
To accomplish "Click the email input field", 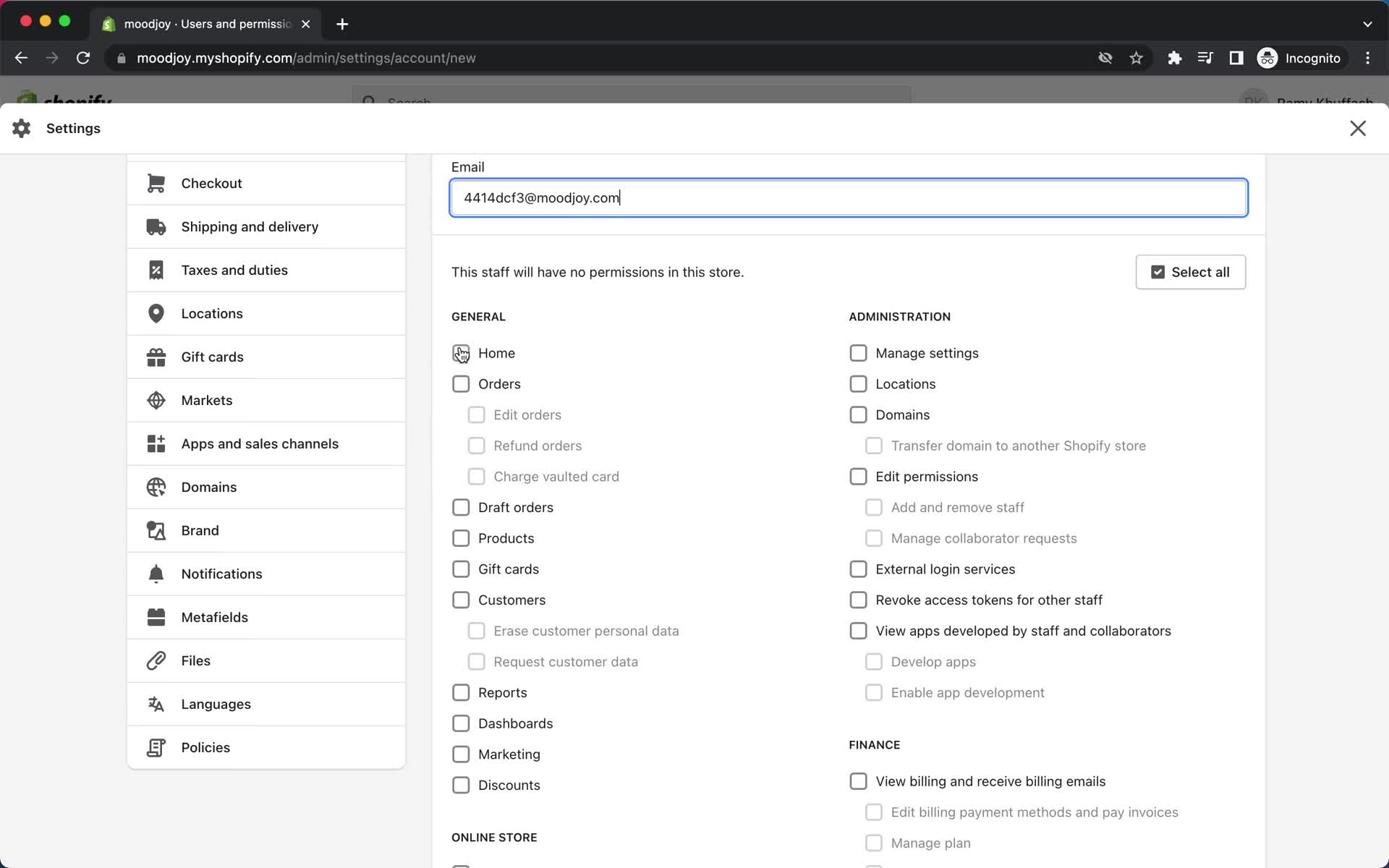I will 848,198.
